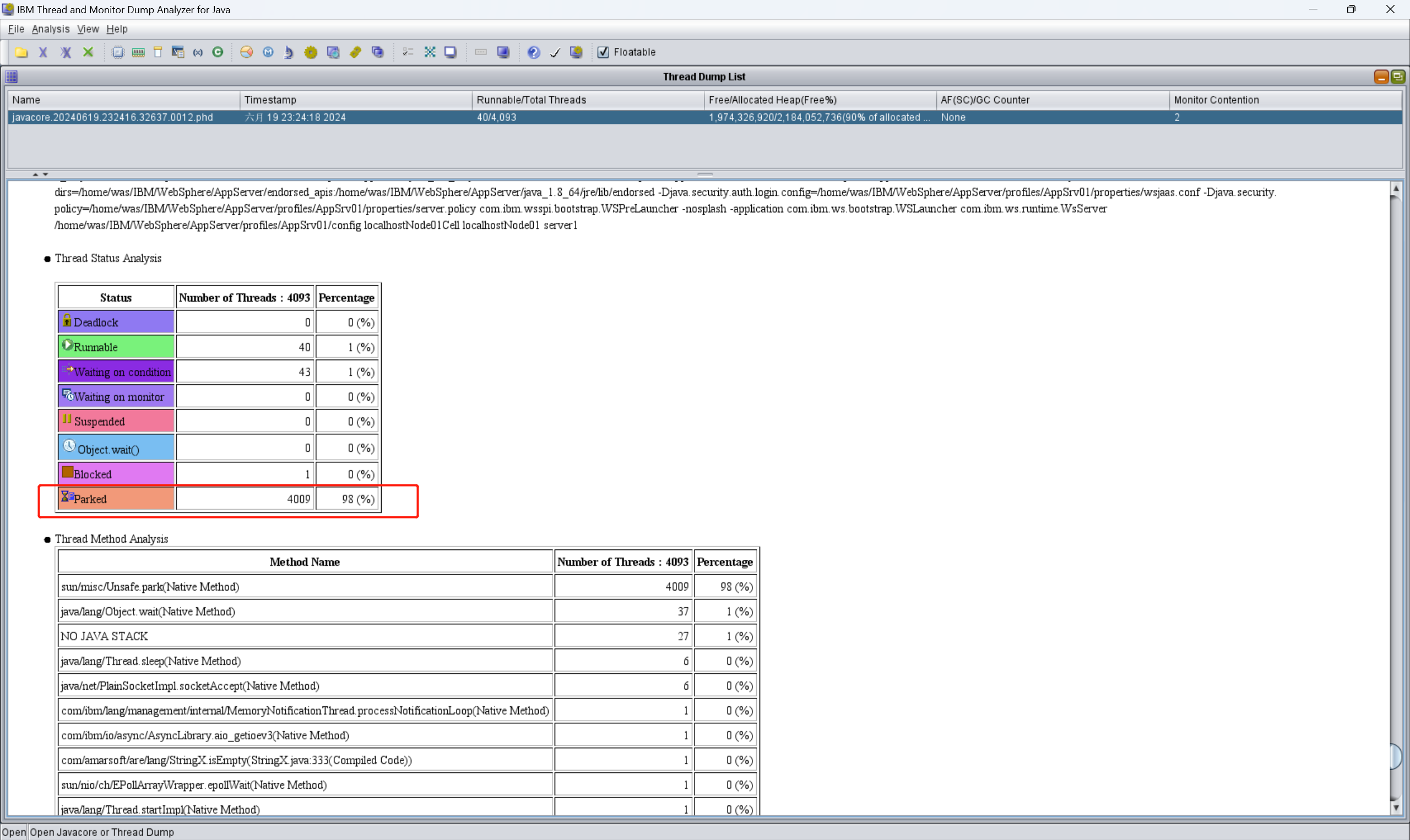The width and height of the screenshot is (1410, 840).
Task: Click the Parked status cell
Action: click(116, 499)
